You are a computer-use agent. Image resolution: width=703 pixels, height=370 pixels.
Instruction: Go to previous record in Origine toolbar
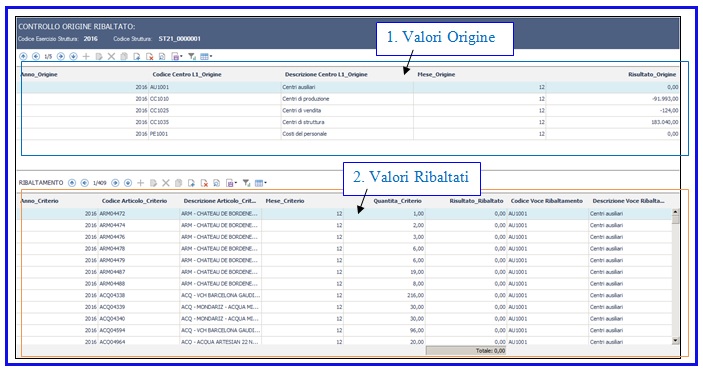[36, 57]
